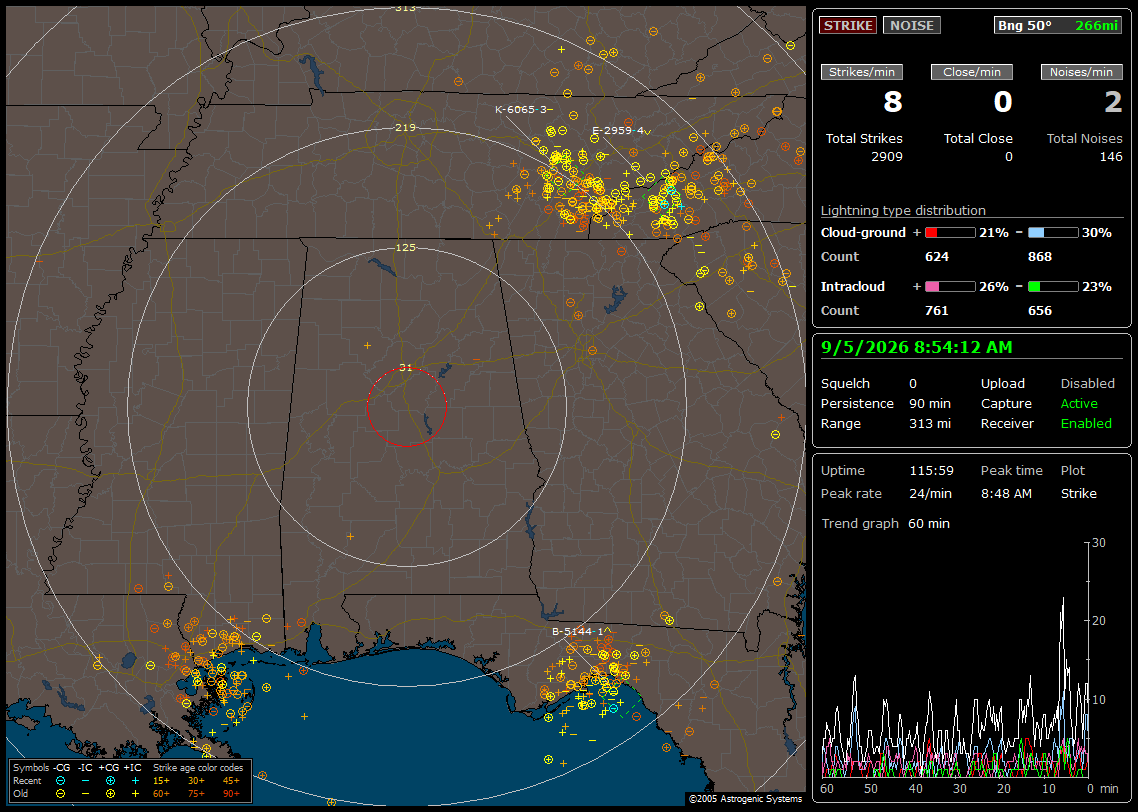The width and height of the screenshot is (1138, 812).
Task: Select the Strikes/min counter label
Action: tap(861, 72)
